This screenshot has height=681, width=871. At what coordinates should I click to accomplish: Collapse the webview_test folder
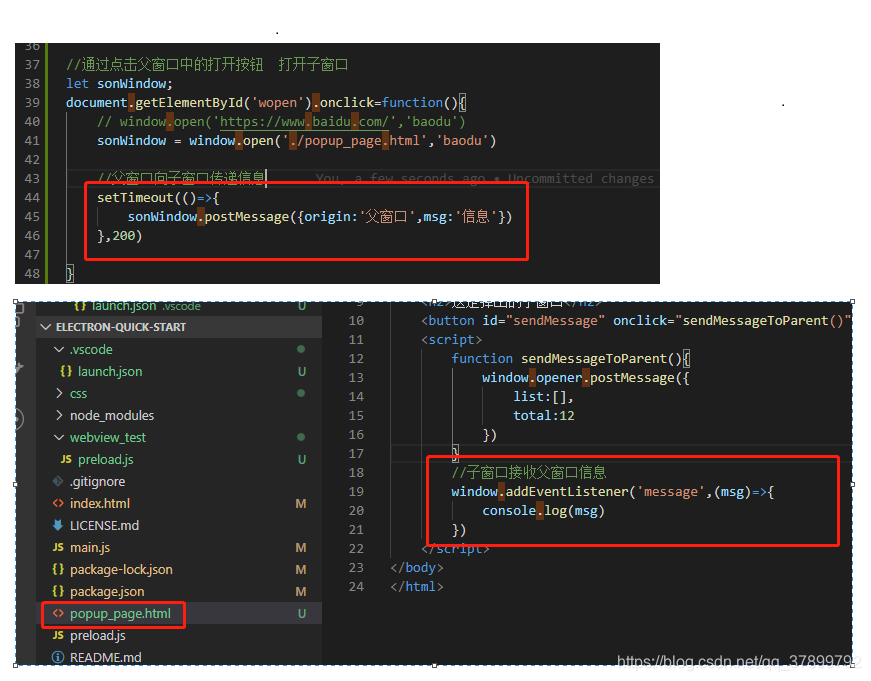[59, 437]
